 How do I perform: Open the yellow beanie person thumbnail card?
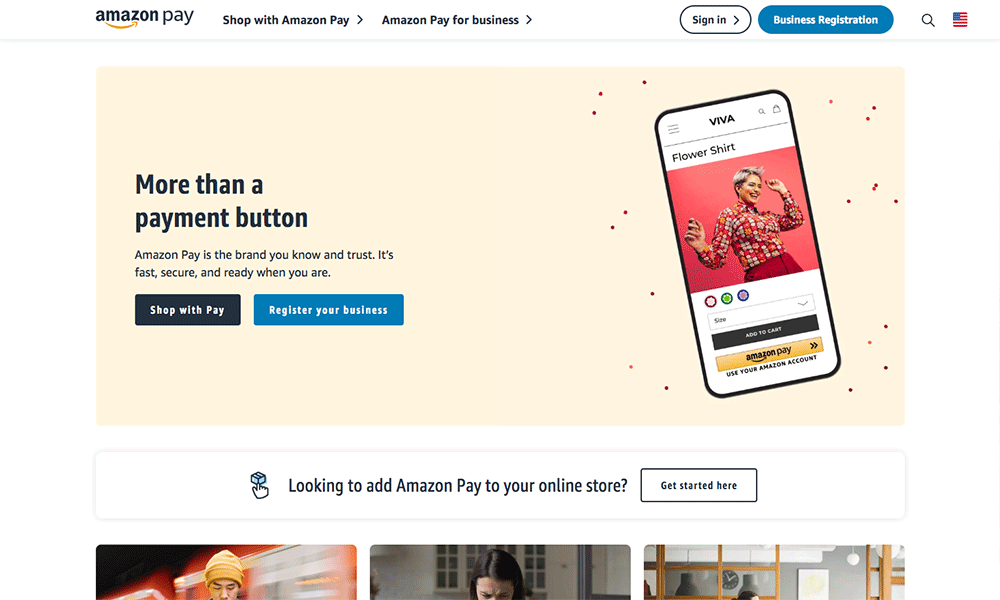coord(226,572)
